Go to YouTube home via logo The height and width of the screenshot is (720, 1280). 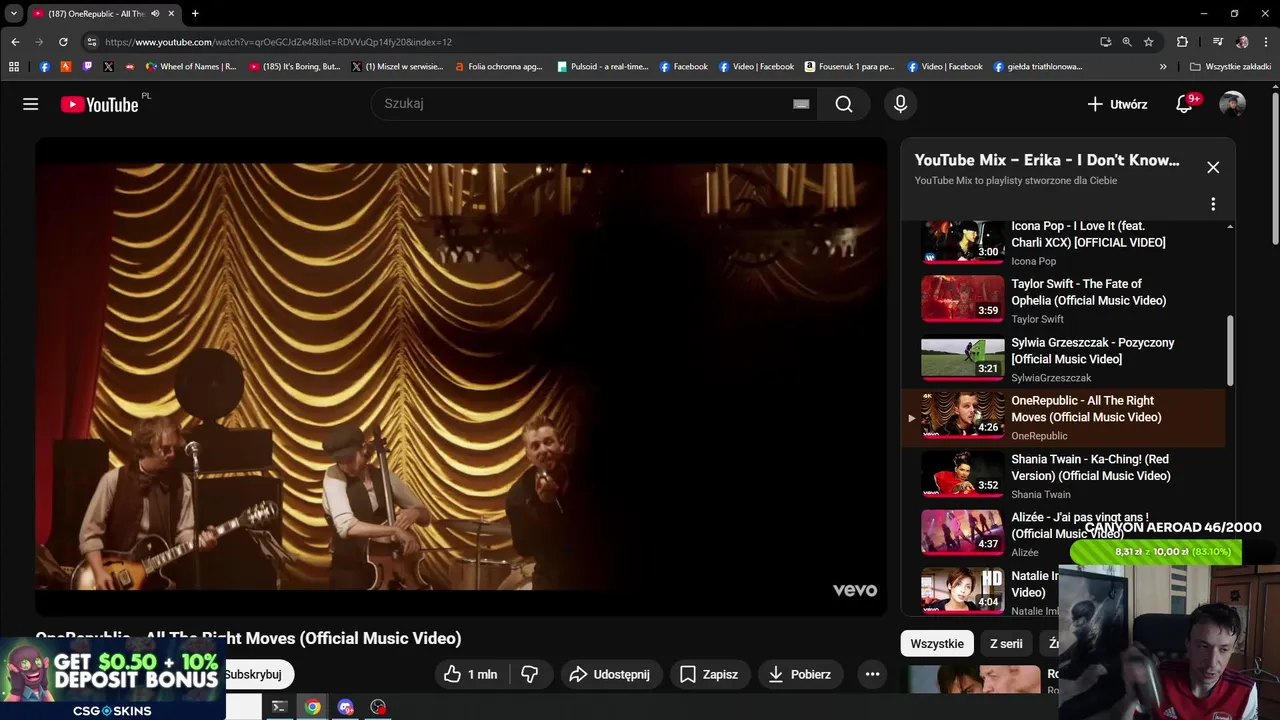pyautogui.click(x=99, y=104)
